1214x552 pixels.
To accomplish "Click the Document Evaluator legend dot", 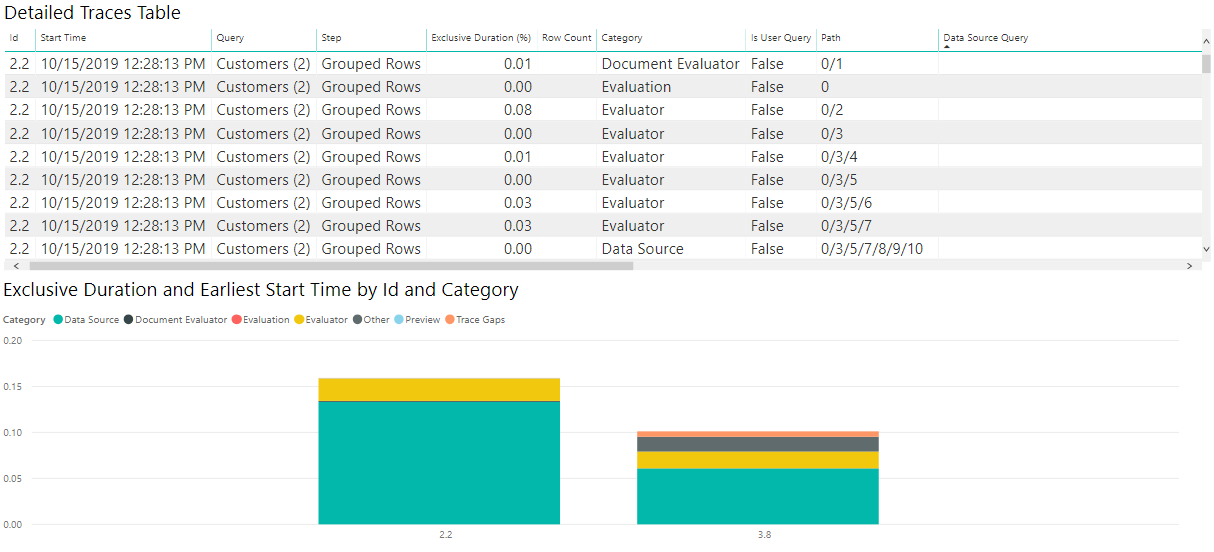I will click(129, 320).
